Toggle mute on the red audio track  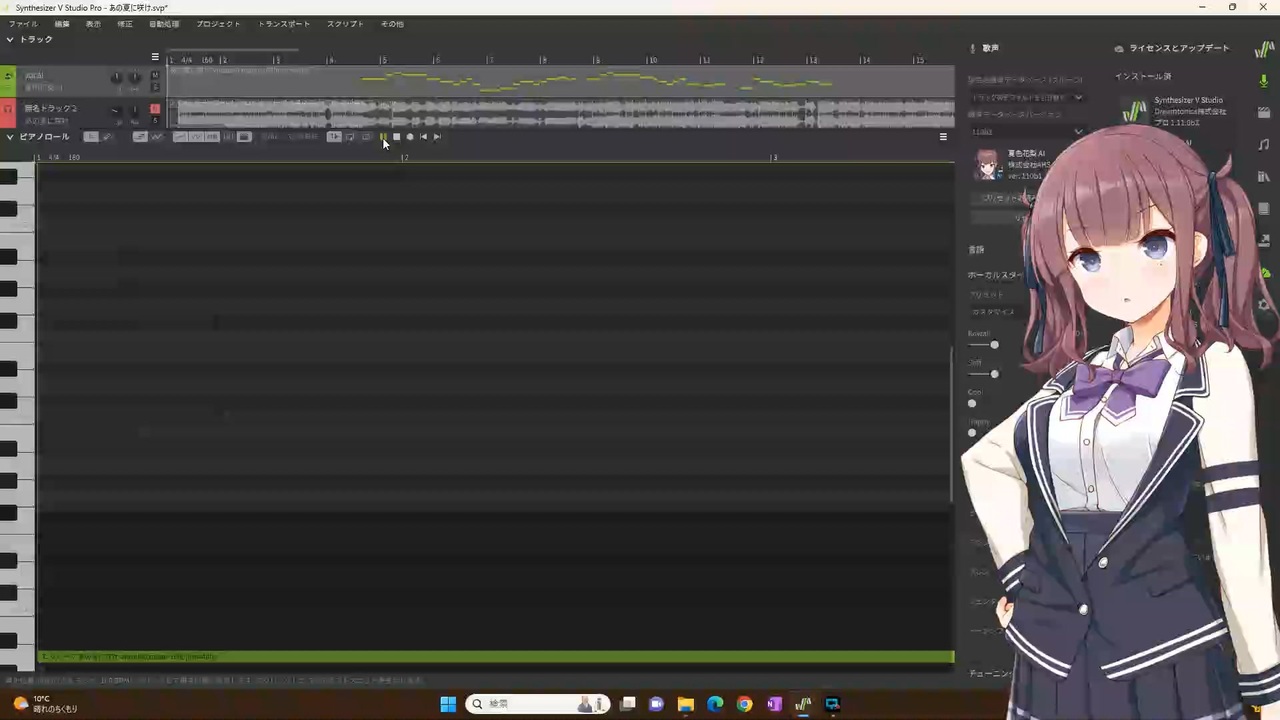(x=155, y=108)
